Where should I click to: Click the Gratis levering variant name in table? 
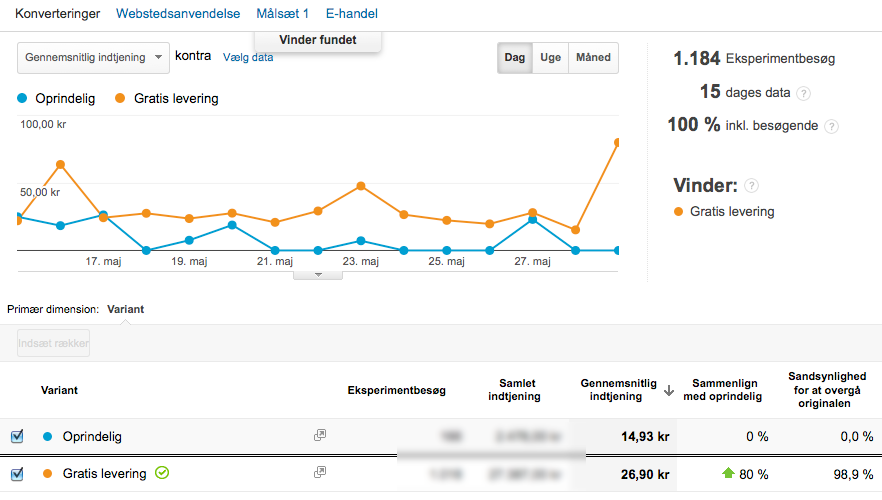105,474
